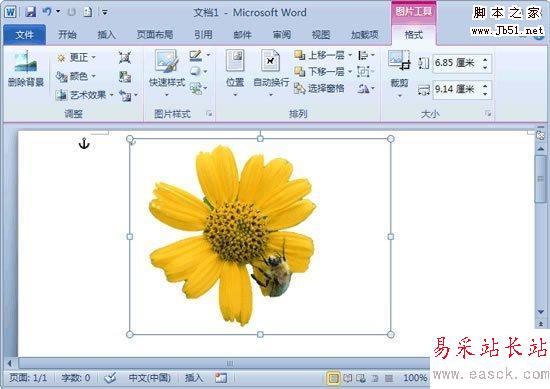Viewport: 550px width, 389px height.
Task: Select the Web Layout view button
Action: tap(361, 378)
